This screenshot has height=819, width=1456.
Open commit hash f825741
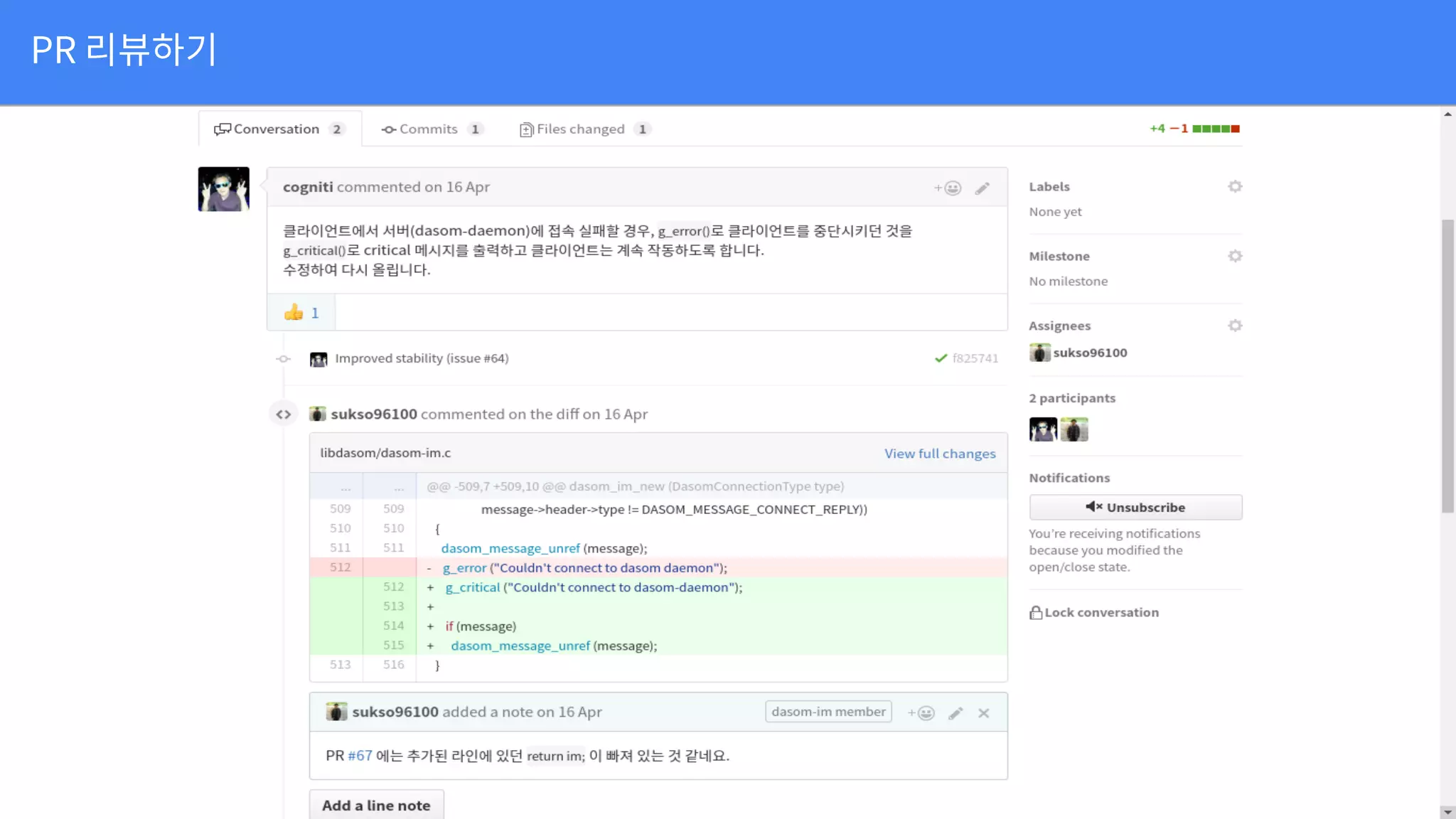[x=975, y=358]
